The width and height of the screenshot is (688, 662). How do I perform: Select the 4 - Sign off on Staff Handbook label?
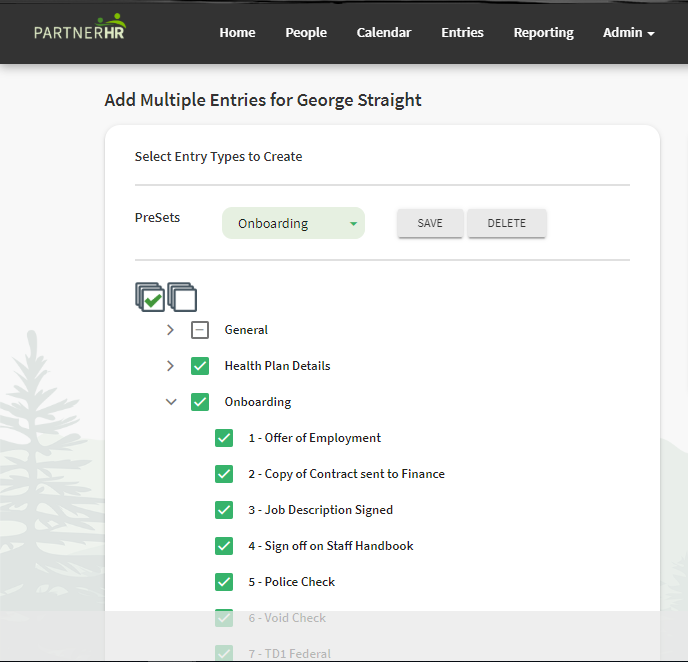pos(331,546)
